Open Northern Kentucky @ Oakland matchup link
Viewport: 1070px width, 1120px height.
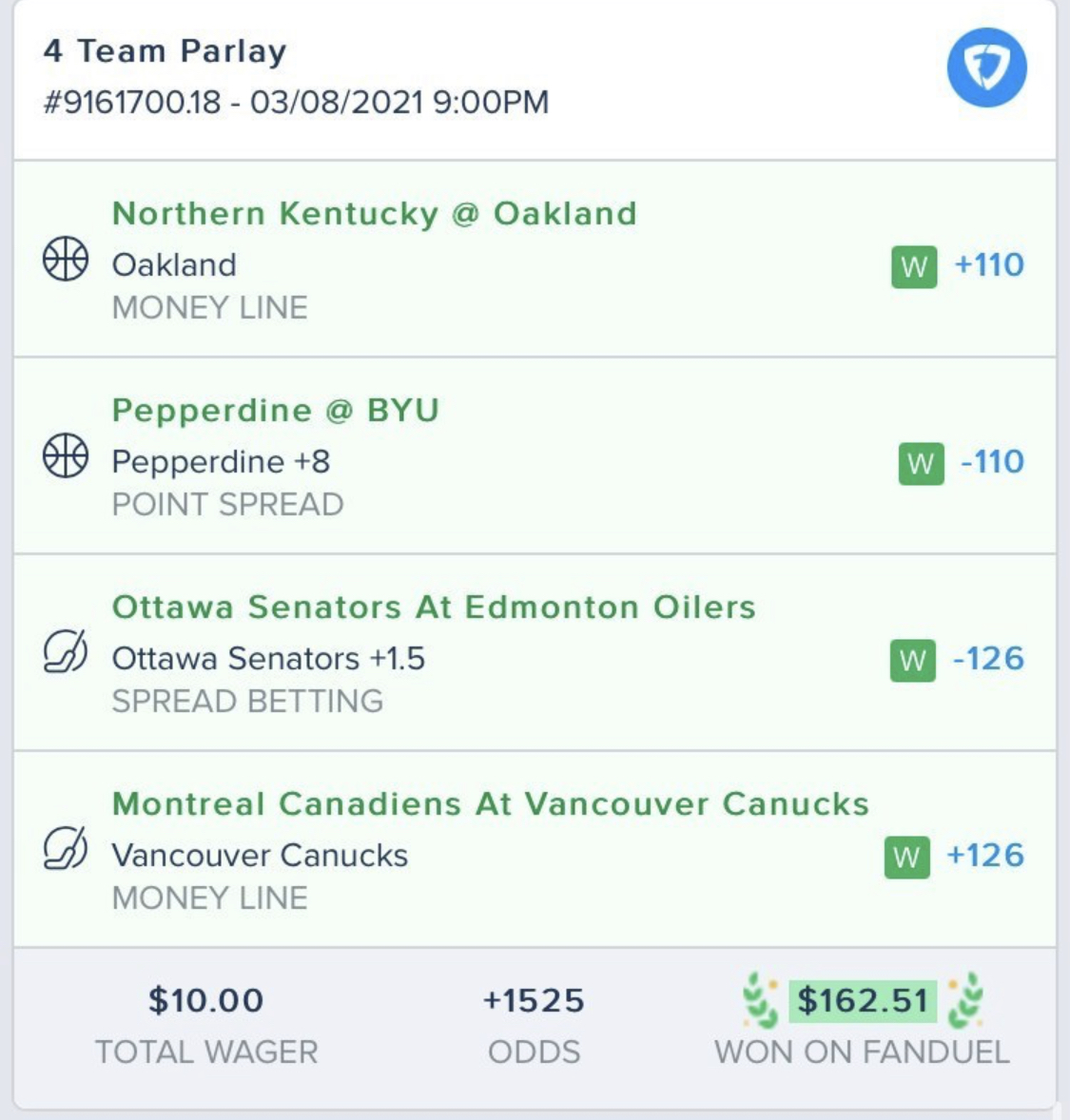(x=374, y=214)
